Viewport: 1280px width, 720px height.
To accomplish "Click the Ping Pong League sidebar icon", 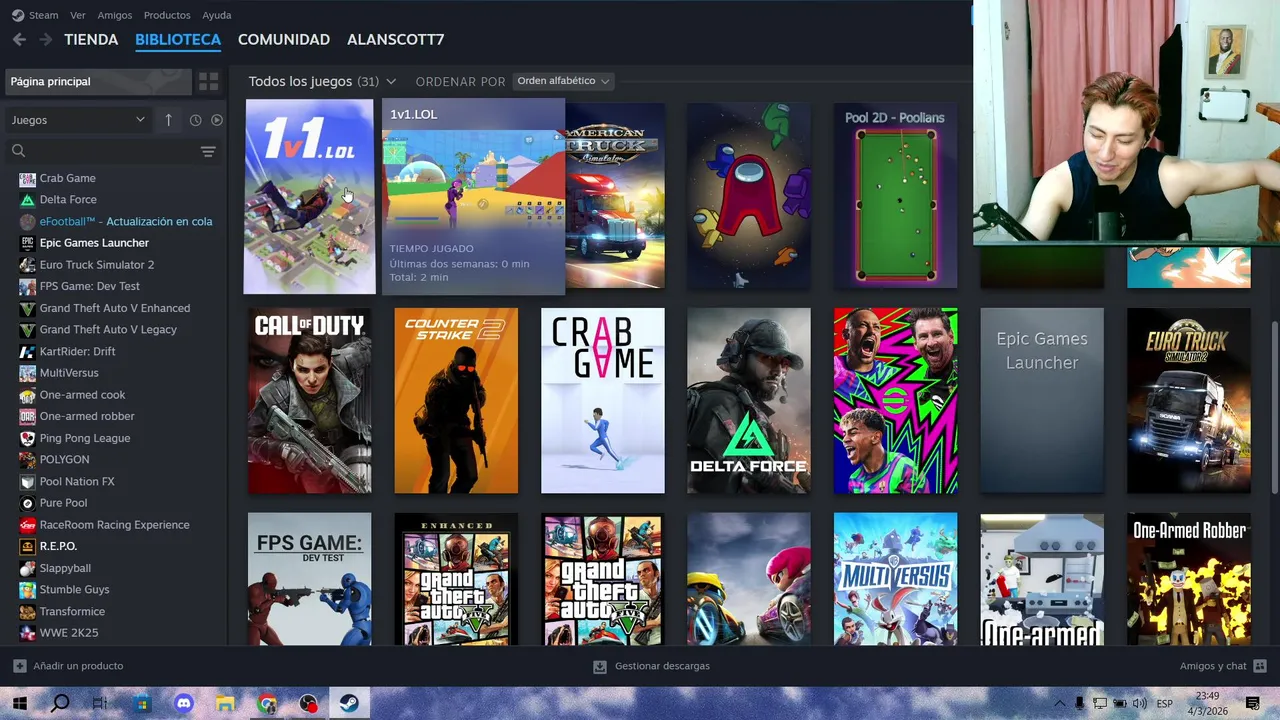I will (27, 438).
